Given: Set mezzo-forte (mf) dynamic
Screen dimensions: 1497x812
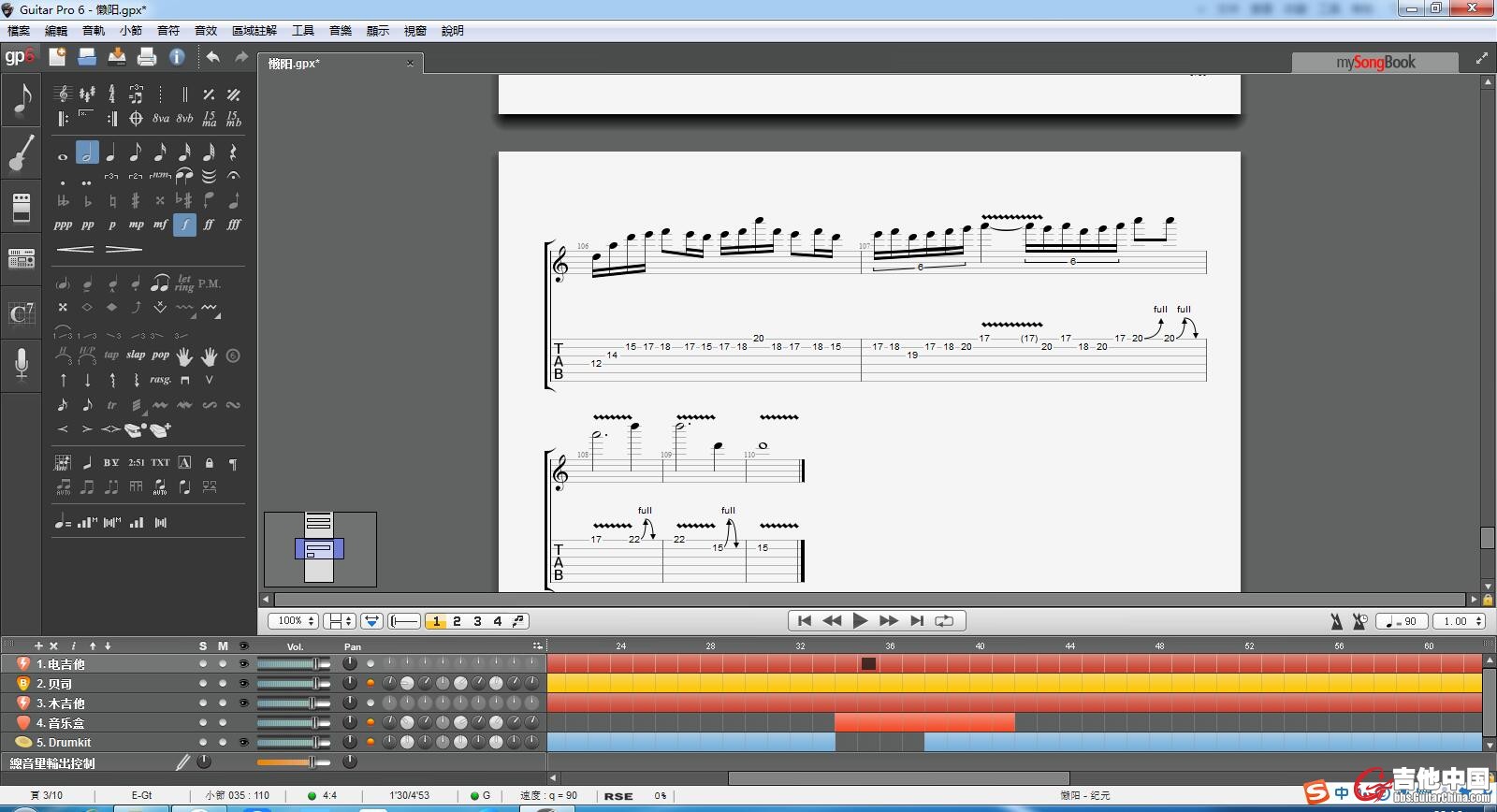Looking at the screenshot, I should point(160,225).
